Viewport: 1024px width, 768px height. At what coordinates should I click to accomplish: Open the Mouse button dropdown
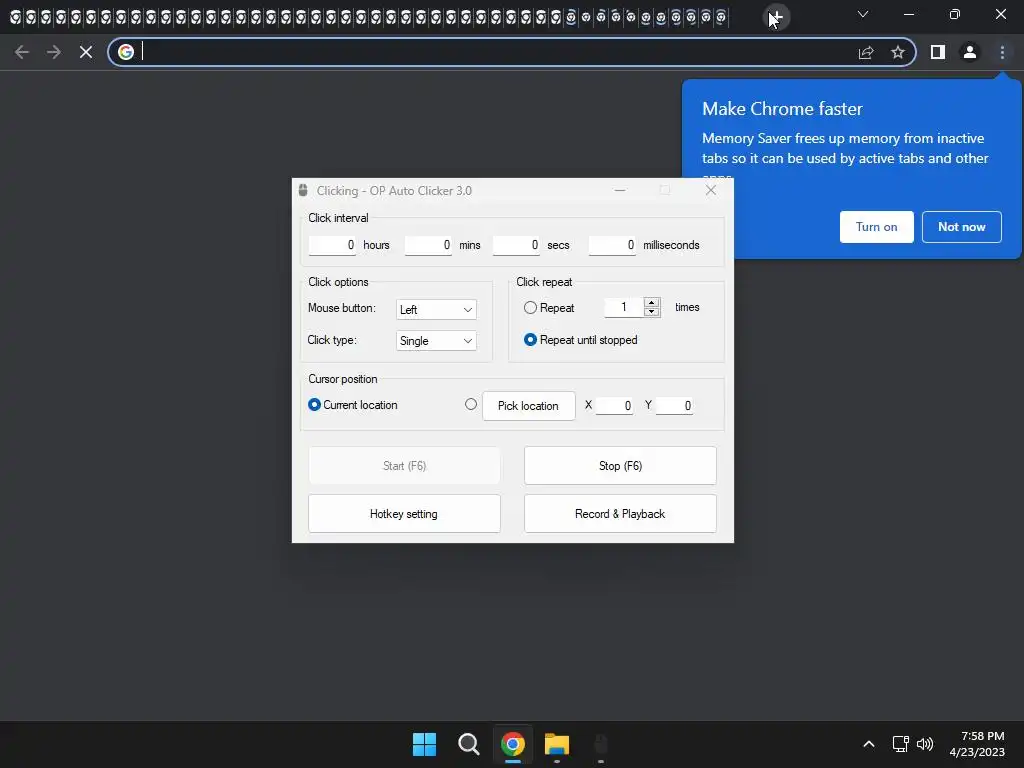[436, 310]
